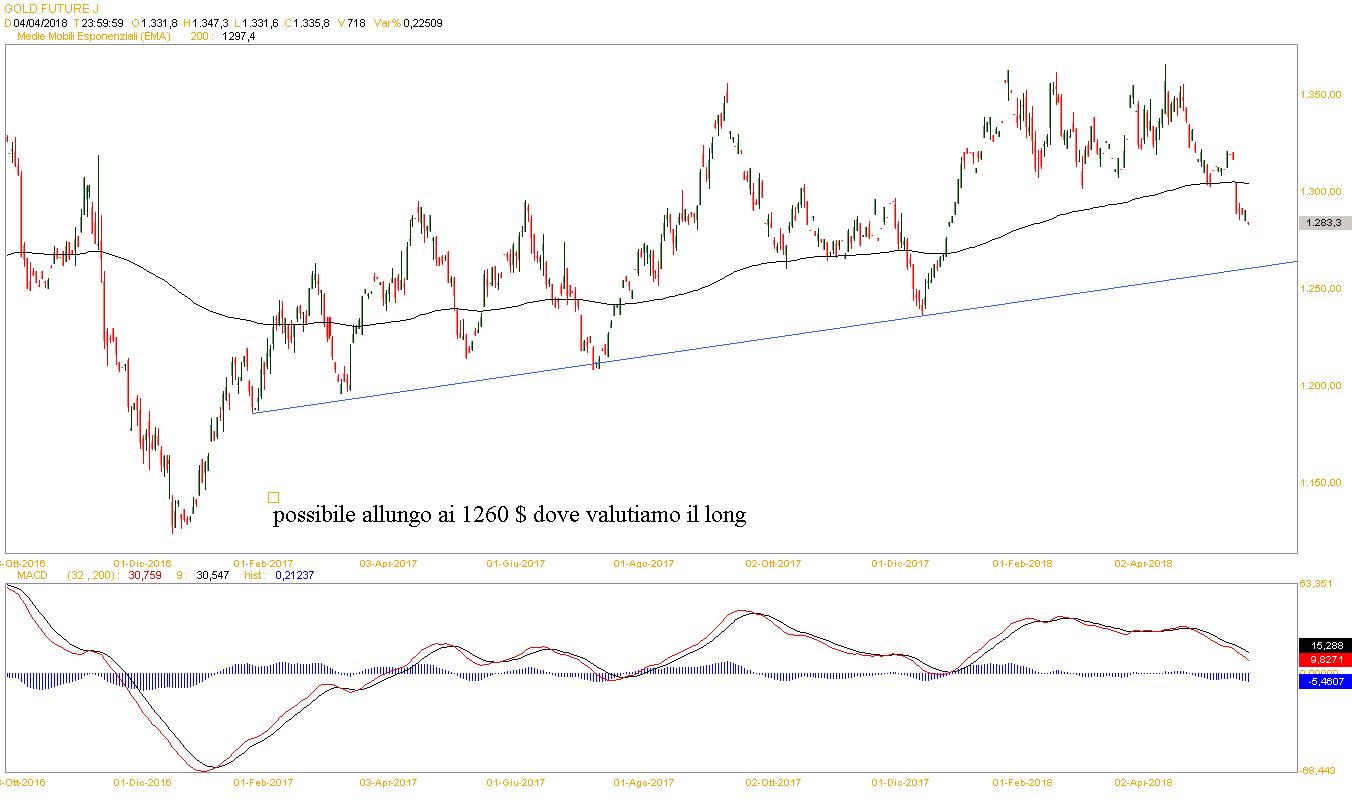Click 02-Apr-2018 on the price chart time axis

tap(1143, 563)
